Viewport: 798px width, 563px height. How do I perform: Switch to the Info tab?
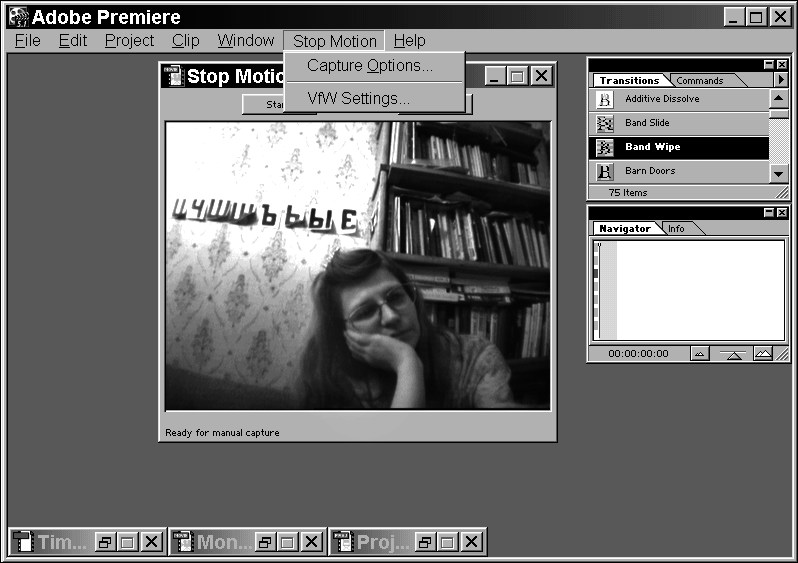(x=676, y=229)
